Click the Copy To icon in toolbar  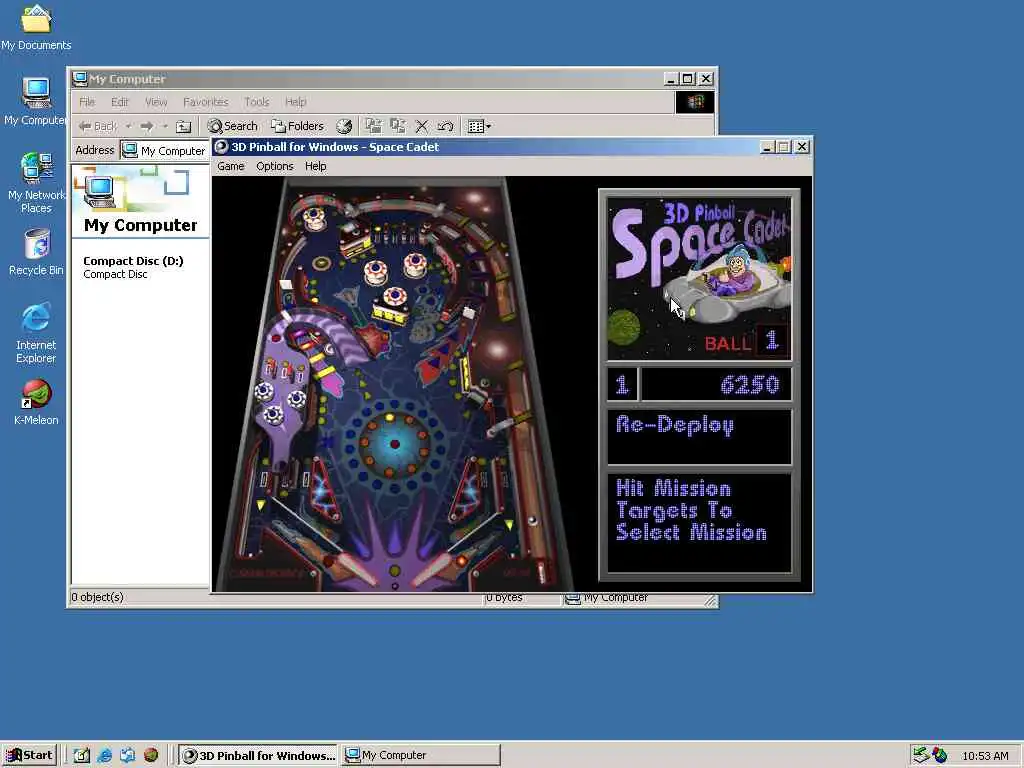pyautogui.click(x=398, y=126)
